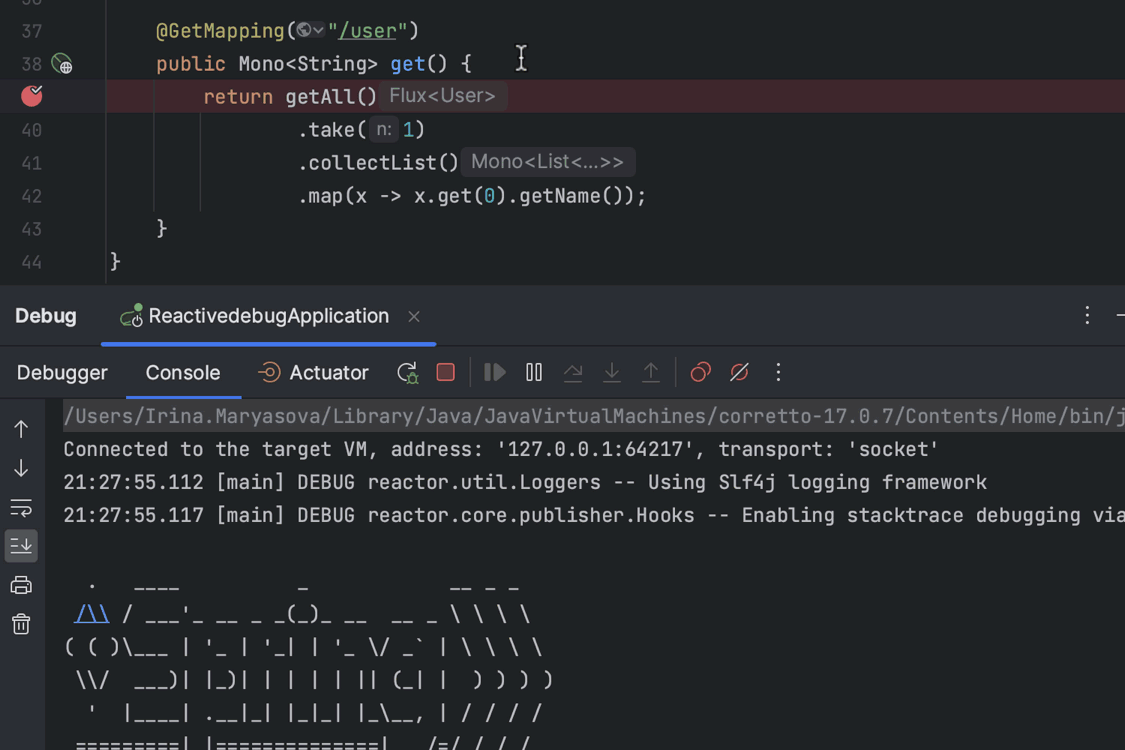Click the Flux<User> inlay hint

443,95
